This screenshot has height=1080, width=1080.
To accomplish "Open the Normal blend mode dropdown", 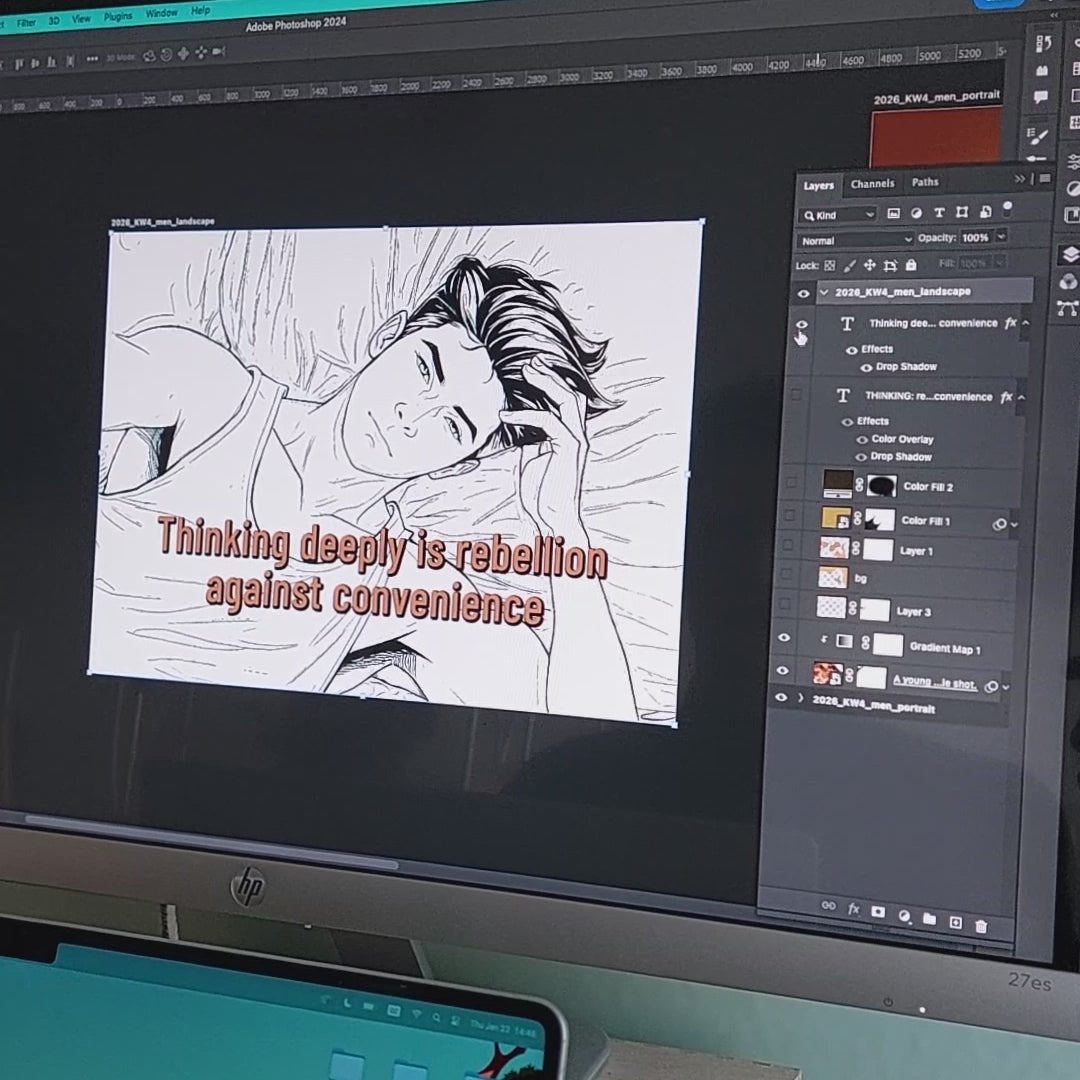I will (x=856, y=240).
